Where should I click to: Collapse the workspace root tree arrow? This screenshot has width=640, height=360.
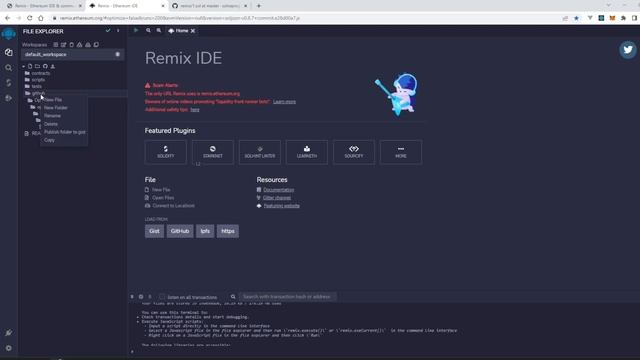pos(24,66)
